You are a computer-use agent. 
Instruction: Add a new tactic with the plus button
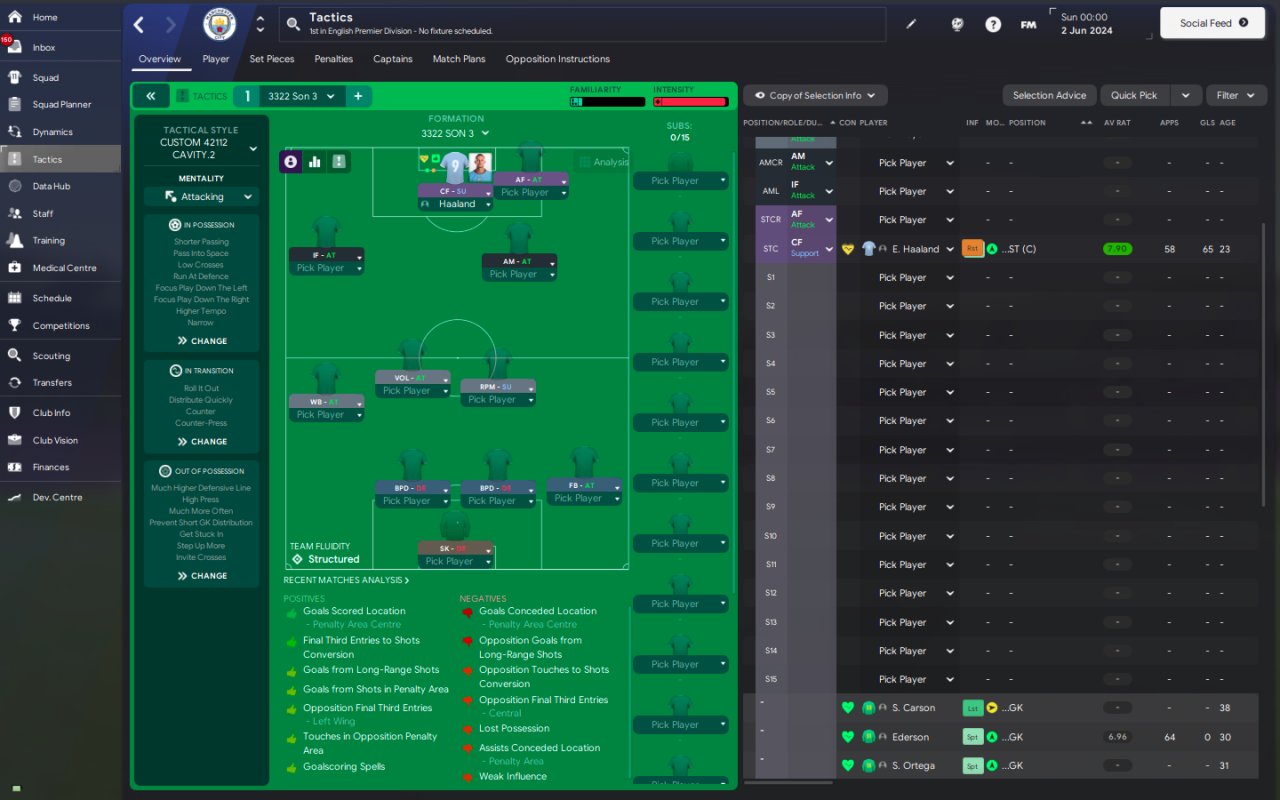tap(357, 96)
